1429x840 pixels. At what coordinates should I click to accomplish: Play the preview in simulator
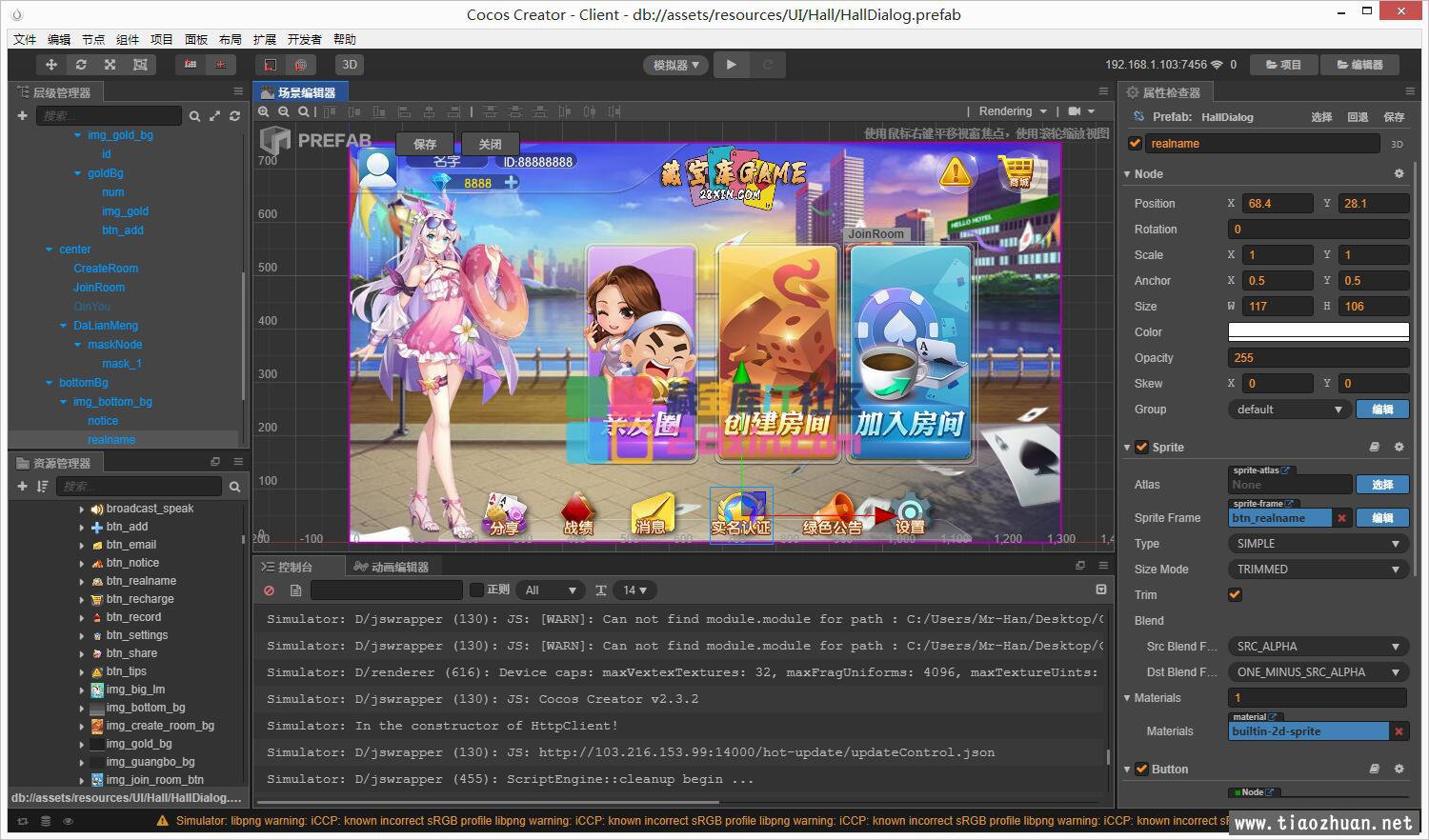731,65
